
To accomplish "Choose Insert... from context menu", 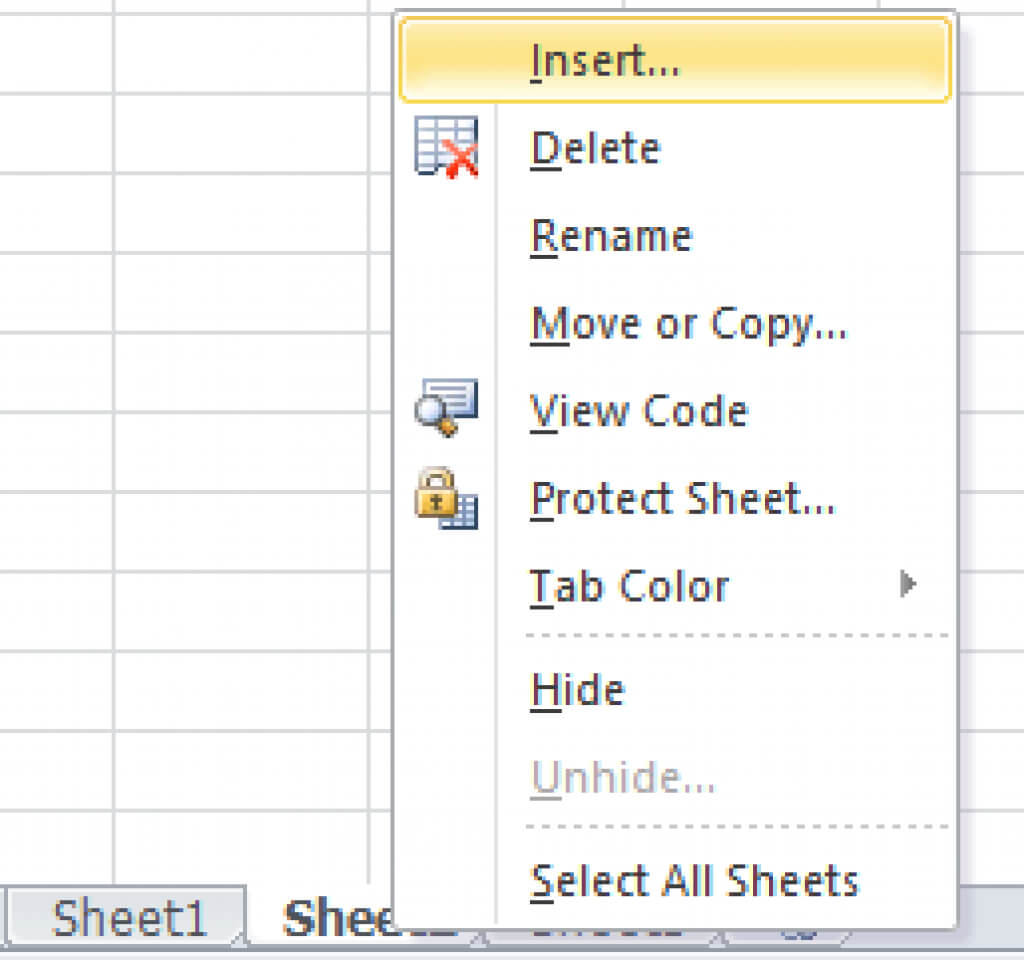I will (x=605, y=61).
